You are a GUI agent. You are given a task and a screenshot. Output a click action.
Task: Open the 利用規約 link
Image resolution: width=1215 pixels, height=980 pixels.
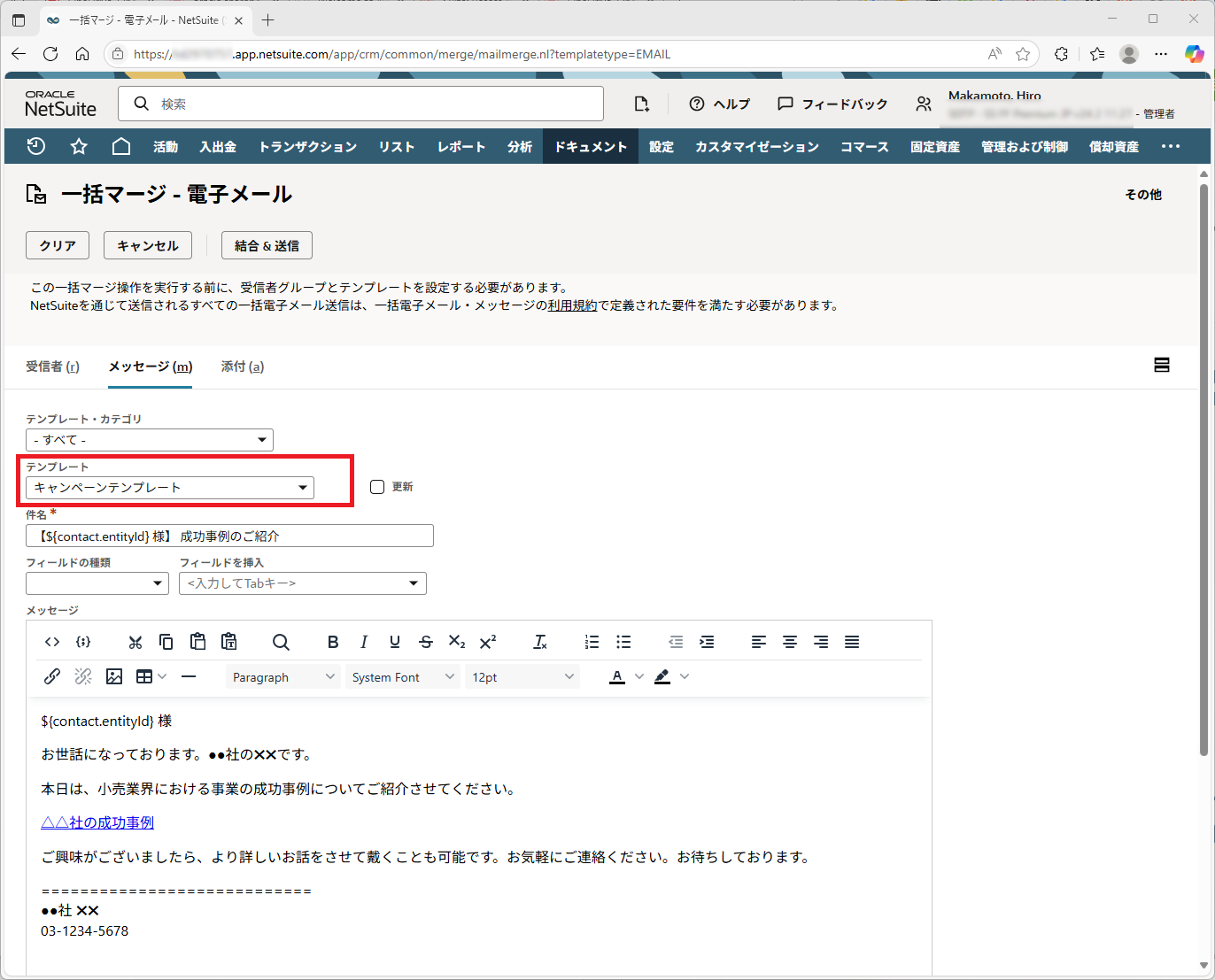tap(572, 305)
